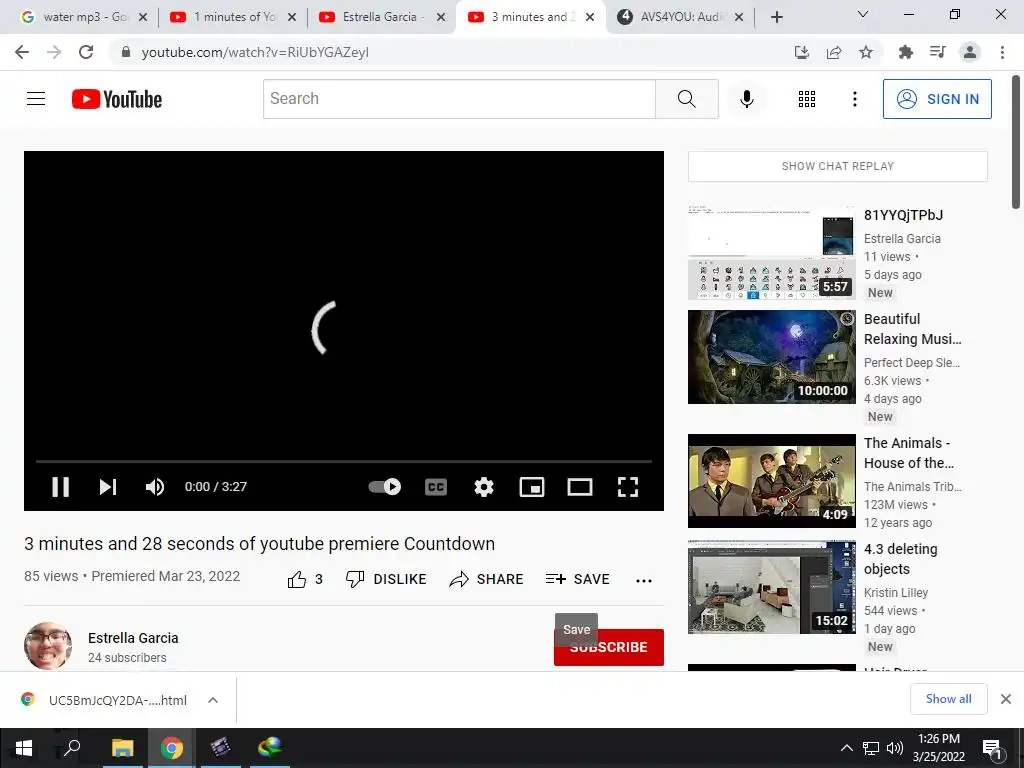
Task: Open the Chrome profile avatar
Action: [970, 52]
